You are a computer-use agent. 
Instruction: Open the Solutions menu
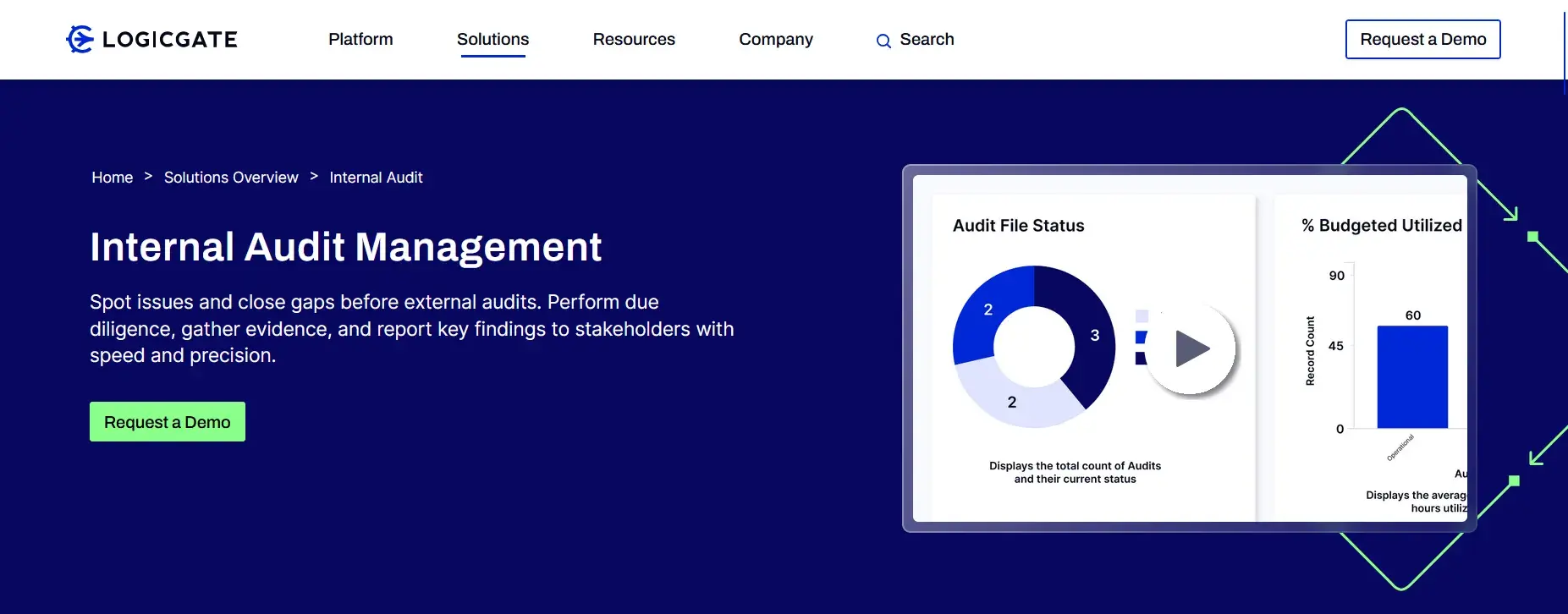click(492, 39)
